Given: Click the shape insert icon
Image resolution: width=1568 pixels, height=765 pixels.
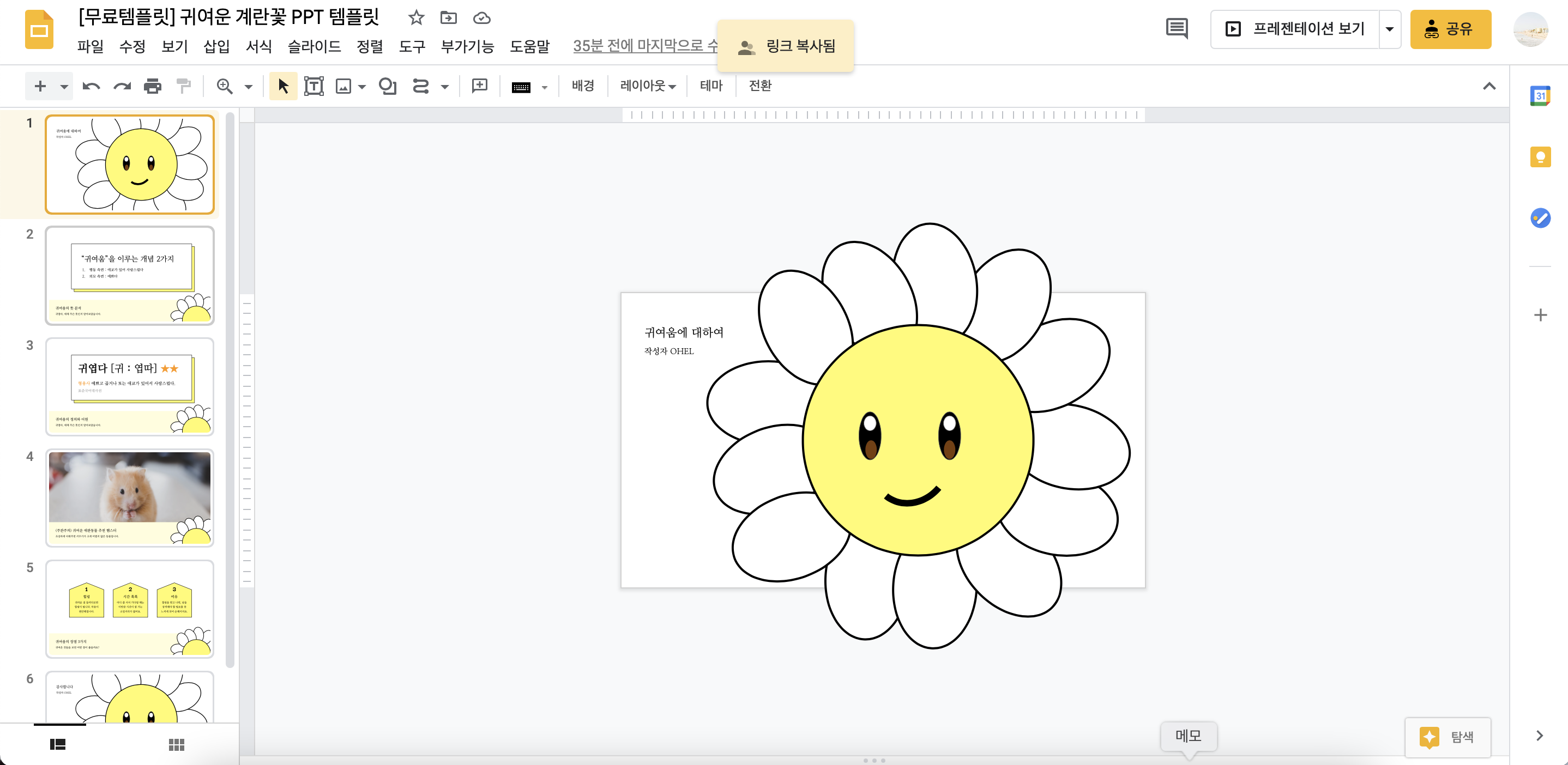Looking at the screenshot, I should click(387, 86).
